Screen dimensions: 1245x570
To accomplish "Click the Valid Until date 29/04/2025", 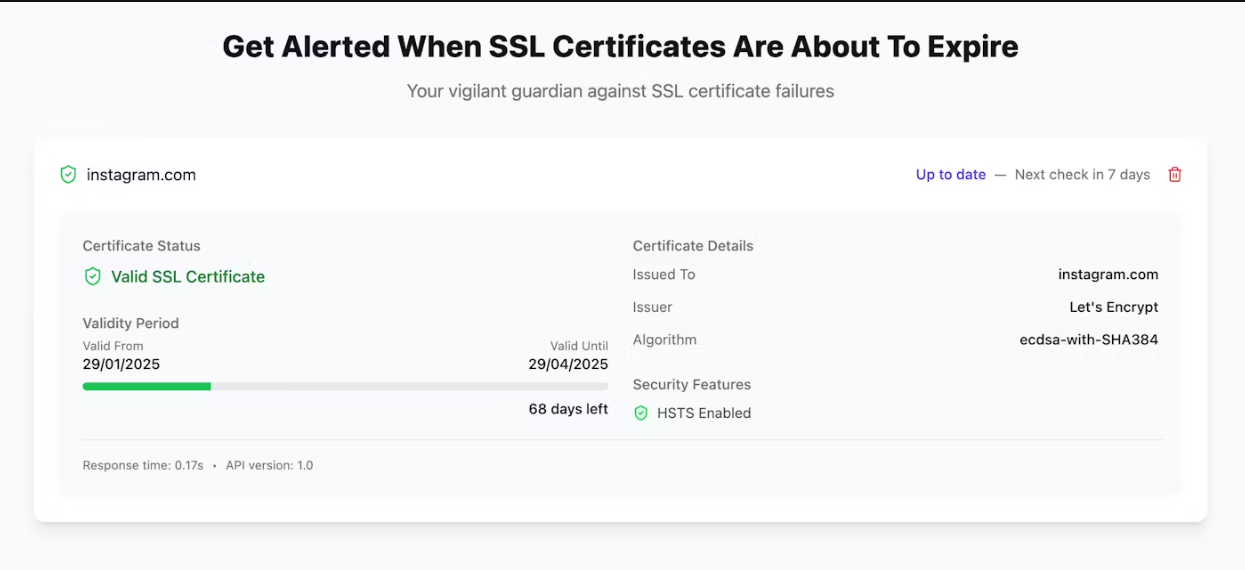I will pos(568,364).
